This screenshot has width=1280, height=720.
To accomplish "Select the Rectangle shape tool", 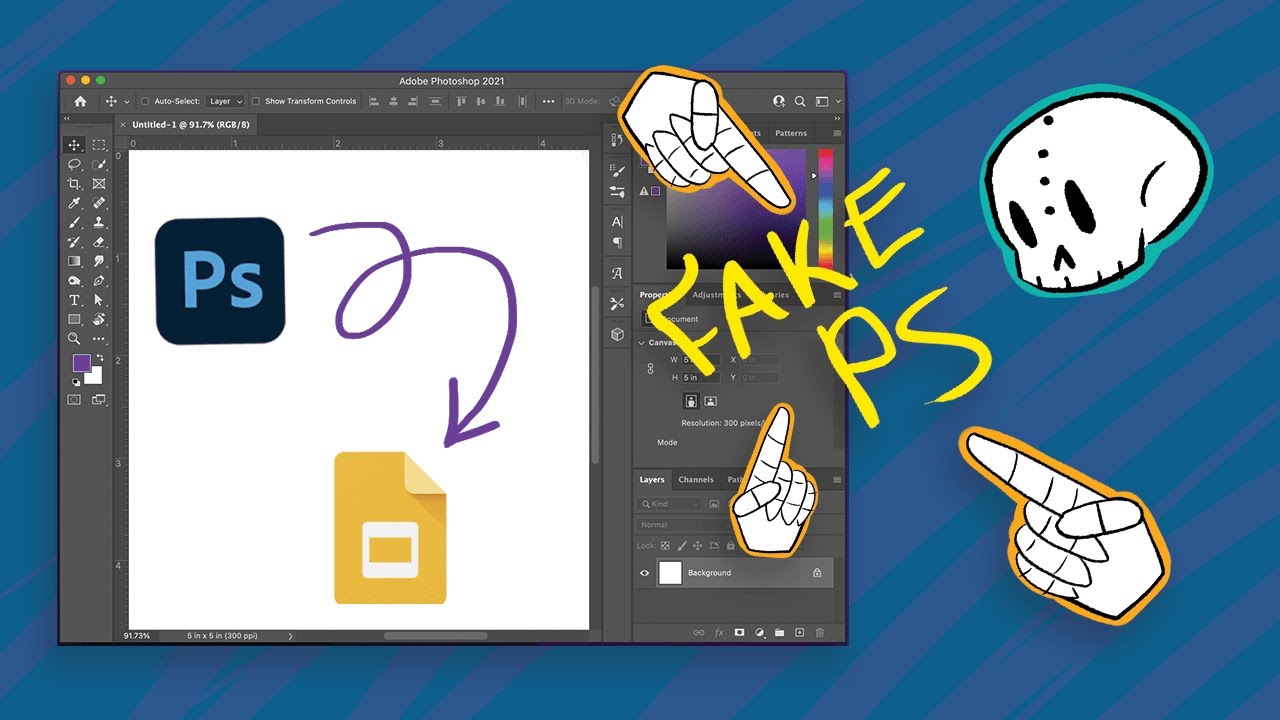I will [74, 319].
